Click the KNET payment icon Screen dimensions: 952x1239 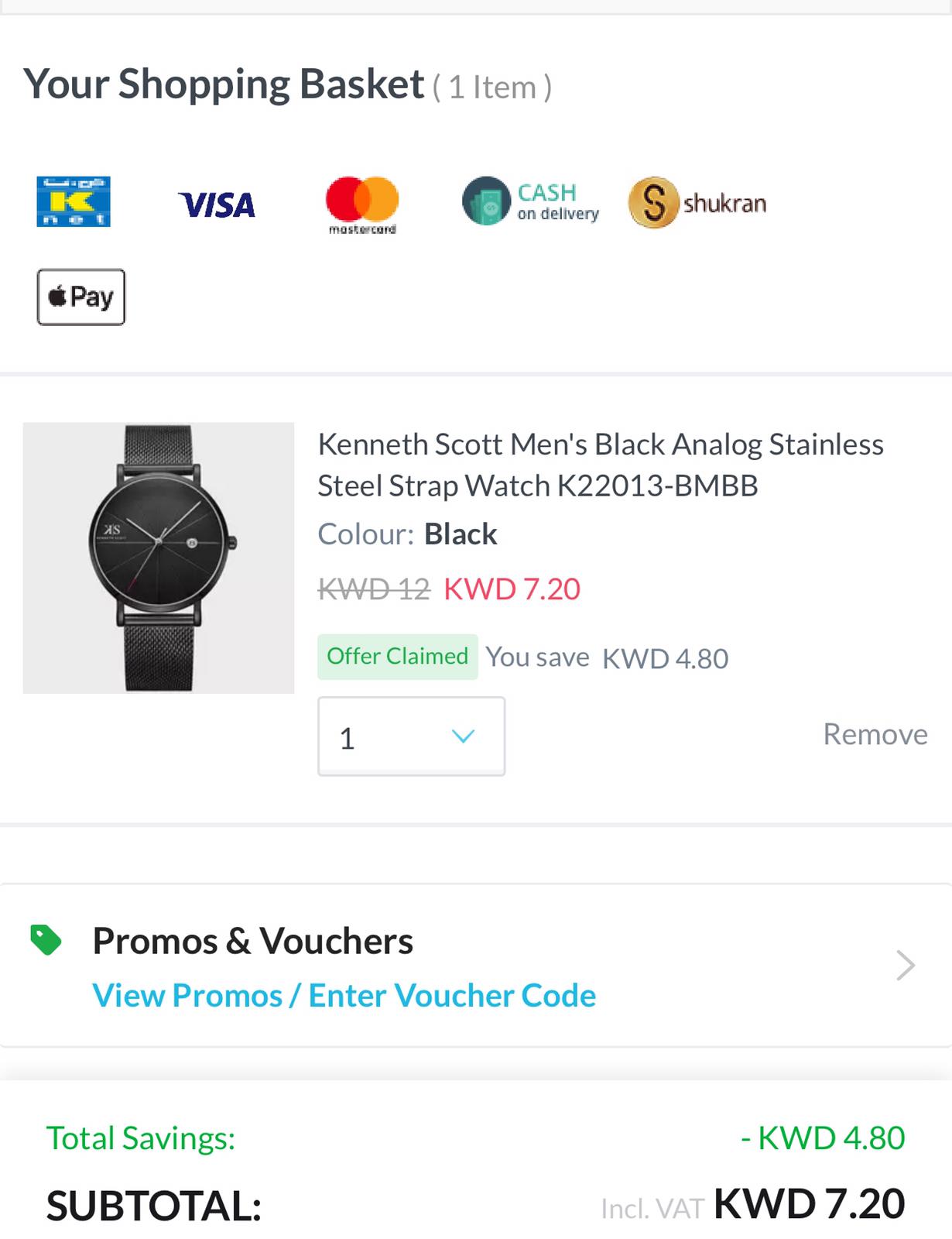click(x=74, y=201)
